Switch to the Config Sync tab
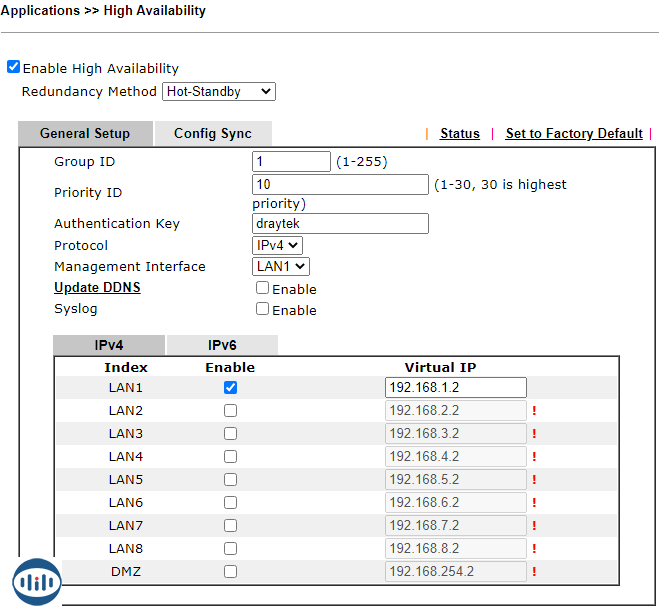Viewport: 659px width, 612px height. tap(213, 134)
